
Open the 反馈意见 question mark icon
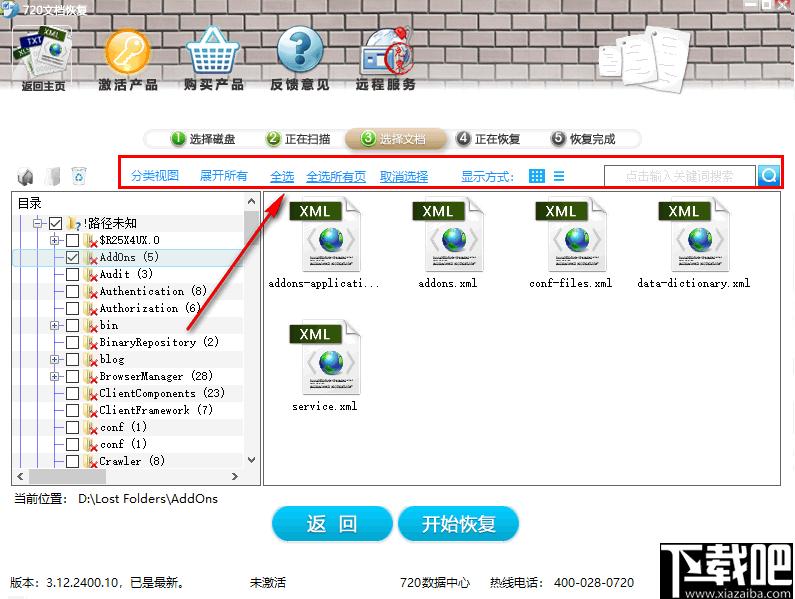pos(300,51)
